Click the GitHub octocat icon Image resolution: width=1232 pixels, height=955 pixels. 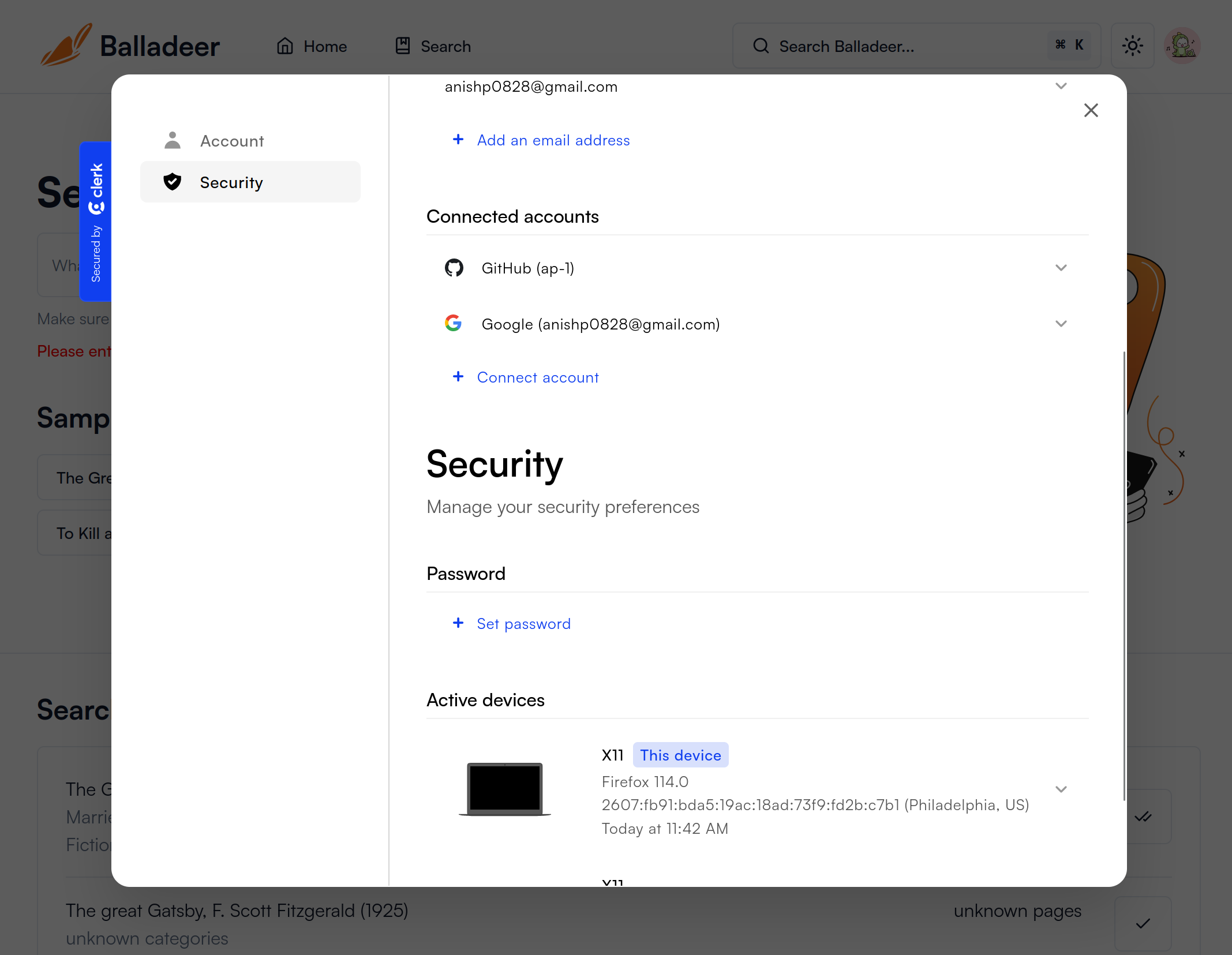(454, 268)
